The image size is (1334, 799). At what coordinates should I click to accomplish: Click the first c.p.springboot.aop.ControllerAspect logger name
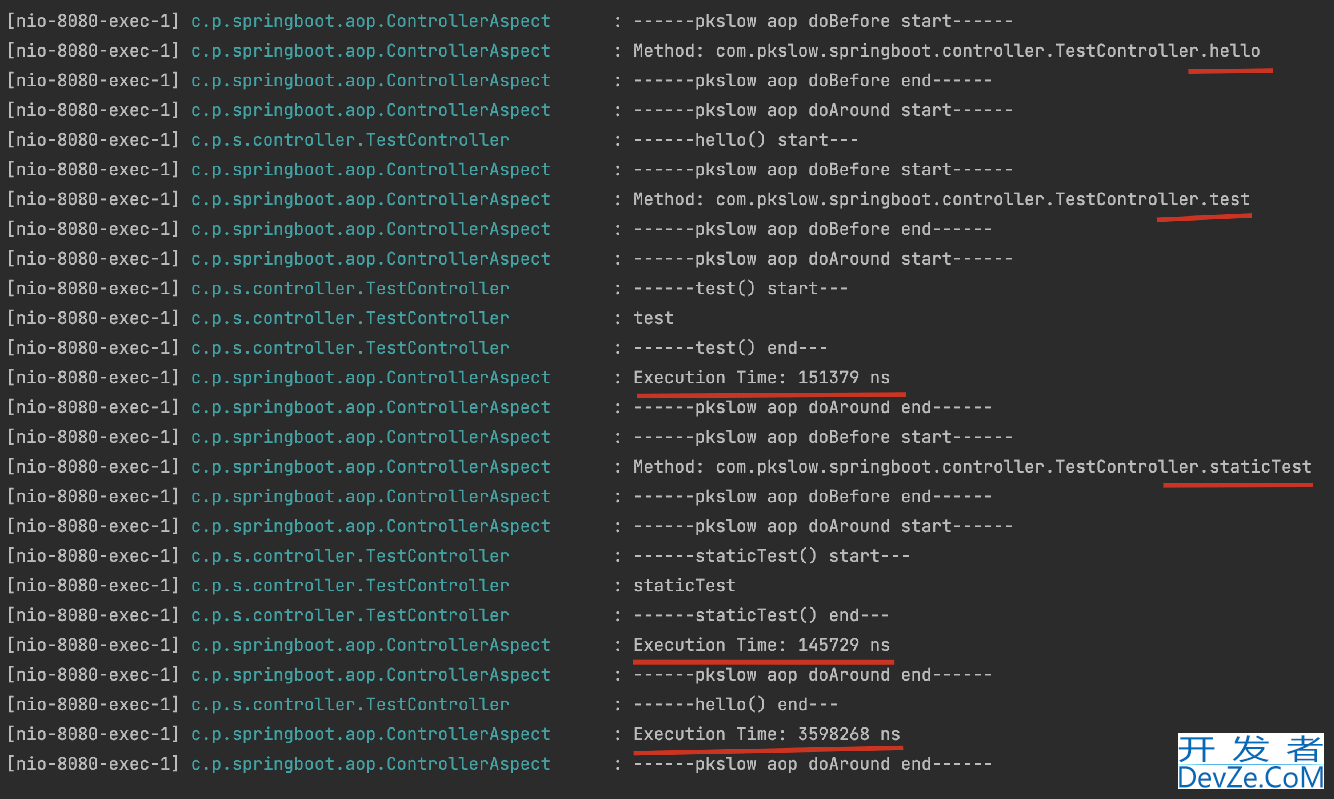click(370, 21)
